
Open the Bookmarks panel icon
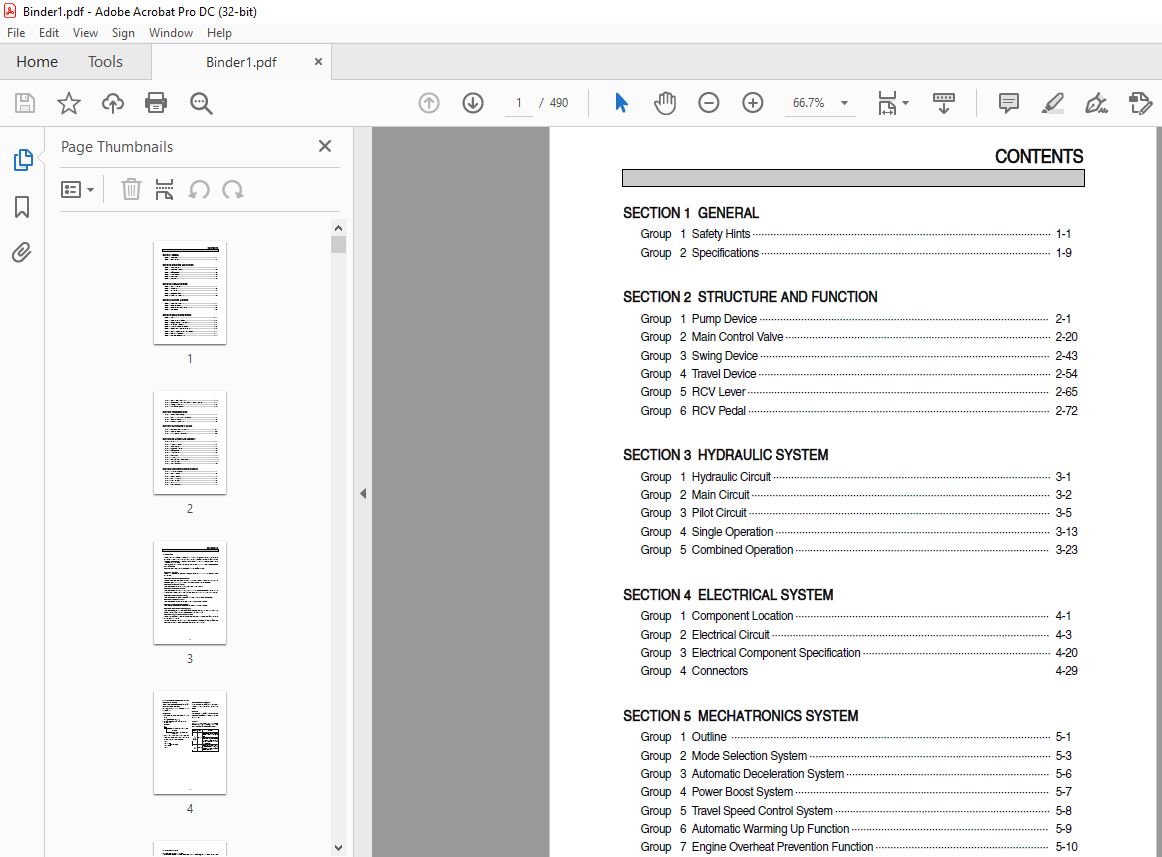point(22,207)
